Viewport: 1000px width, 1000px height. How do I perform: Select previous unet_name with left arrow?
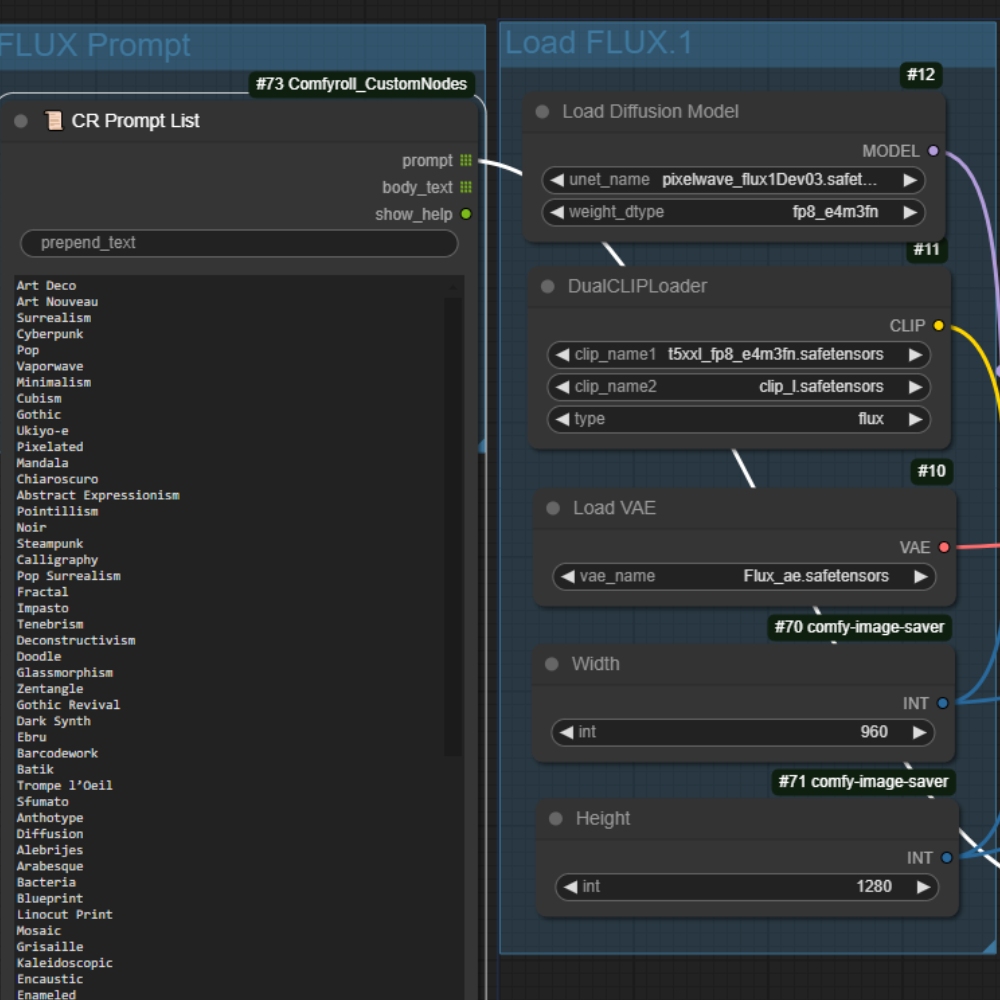point(556,180)
